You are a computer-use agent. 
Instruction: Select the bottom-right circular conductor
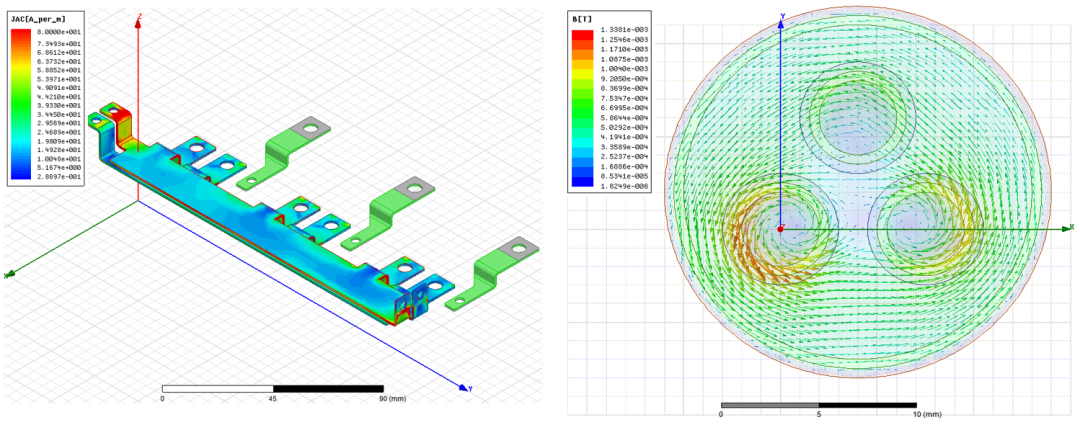[924, 229]
